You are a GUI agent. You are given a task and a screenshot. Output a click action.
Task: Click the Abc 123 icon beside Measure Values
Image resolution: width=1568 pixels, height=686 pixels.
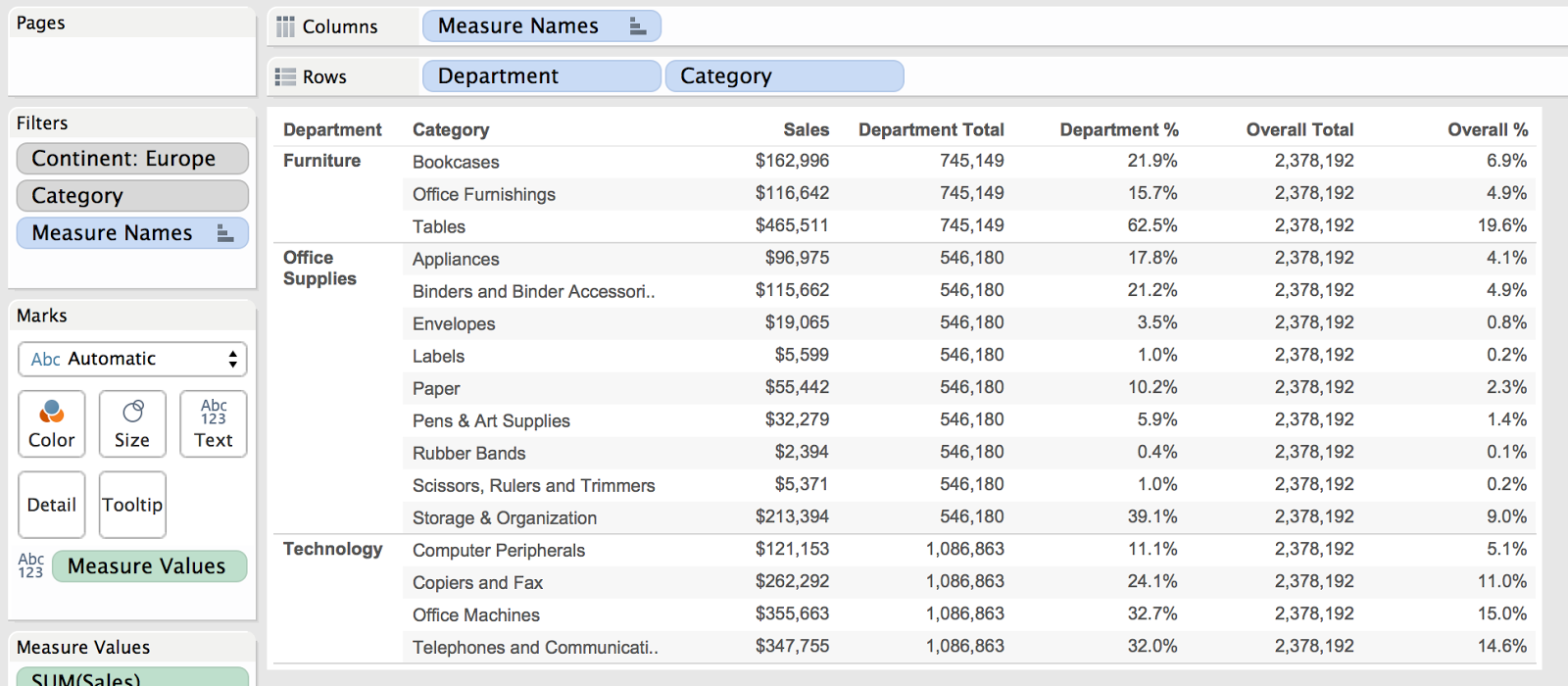[x=30, y=565]
